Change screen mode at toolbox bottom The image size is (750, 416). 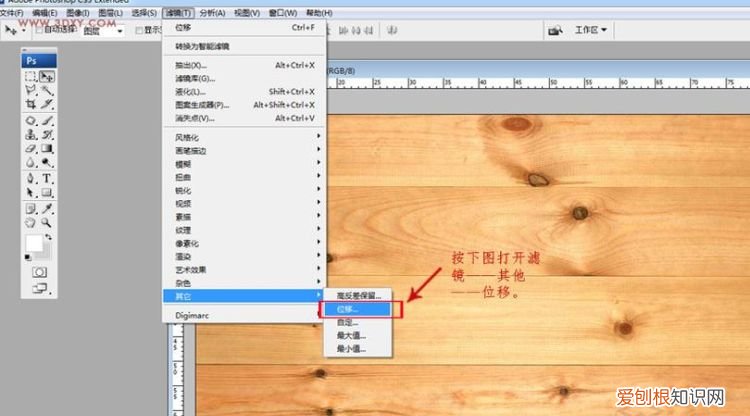40,288
